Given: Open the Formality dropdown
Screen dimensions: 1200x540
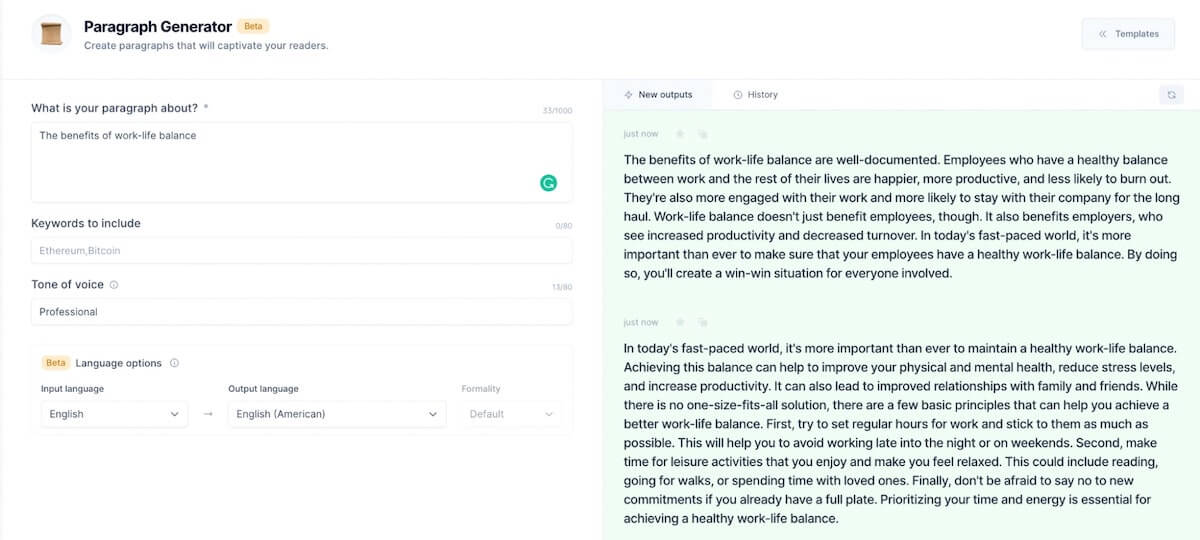Looking at the screenshot, I should coord(511,414).
